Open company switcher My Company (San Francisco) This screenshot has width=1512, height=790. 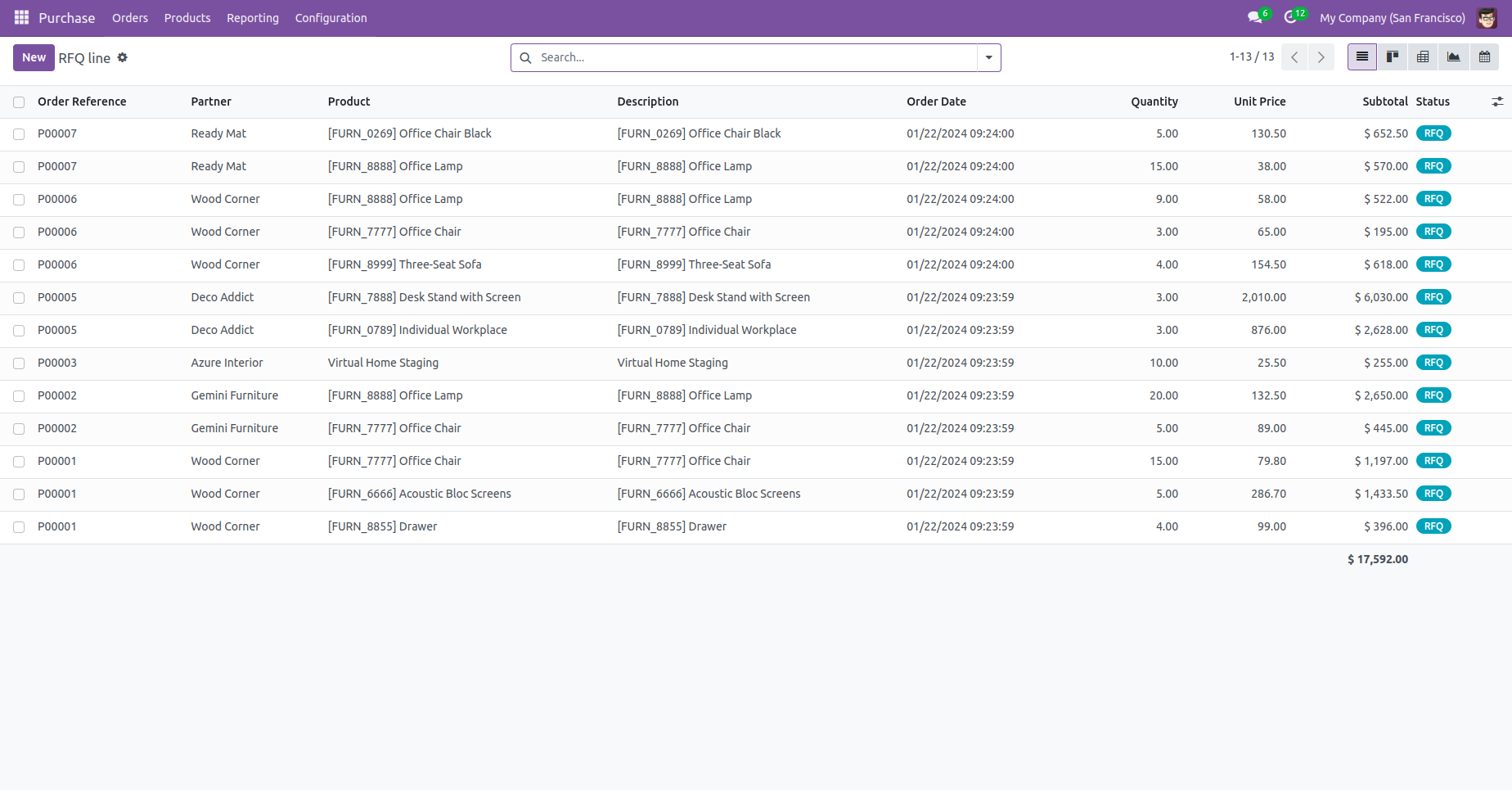click(x=1392, y=18)
